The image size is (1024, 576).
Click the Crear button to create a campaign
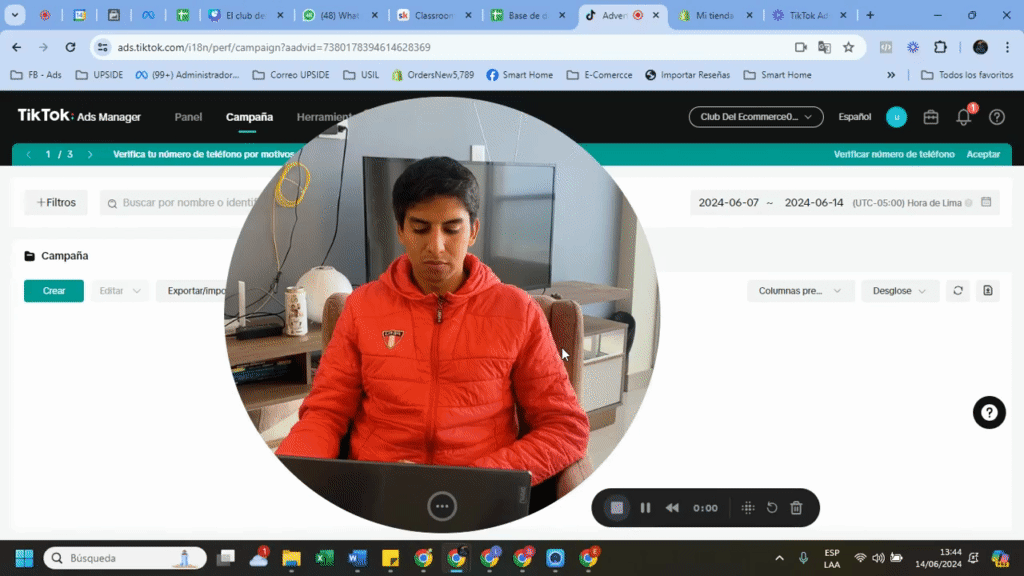click(53, 290)
